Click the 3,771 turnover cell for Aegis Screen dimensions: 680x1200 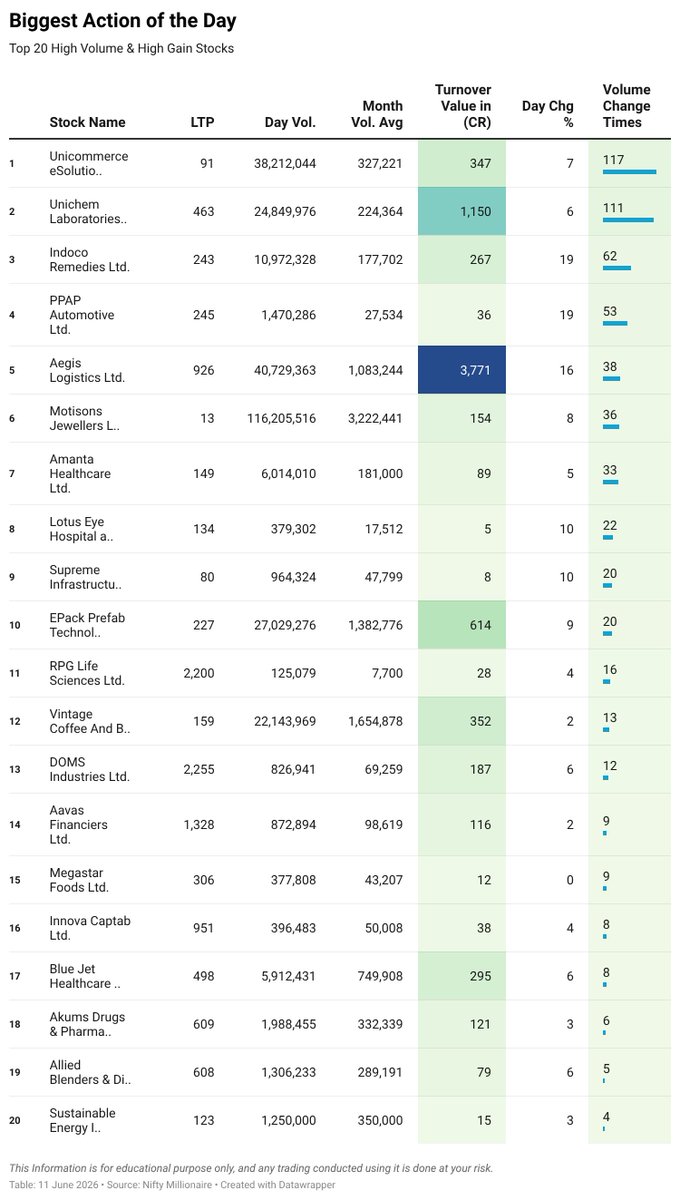tap(462, 370)
